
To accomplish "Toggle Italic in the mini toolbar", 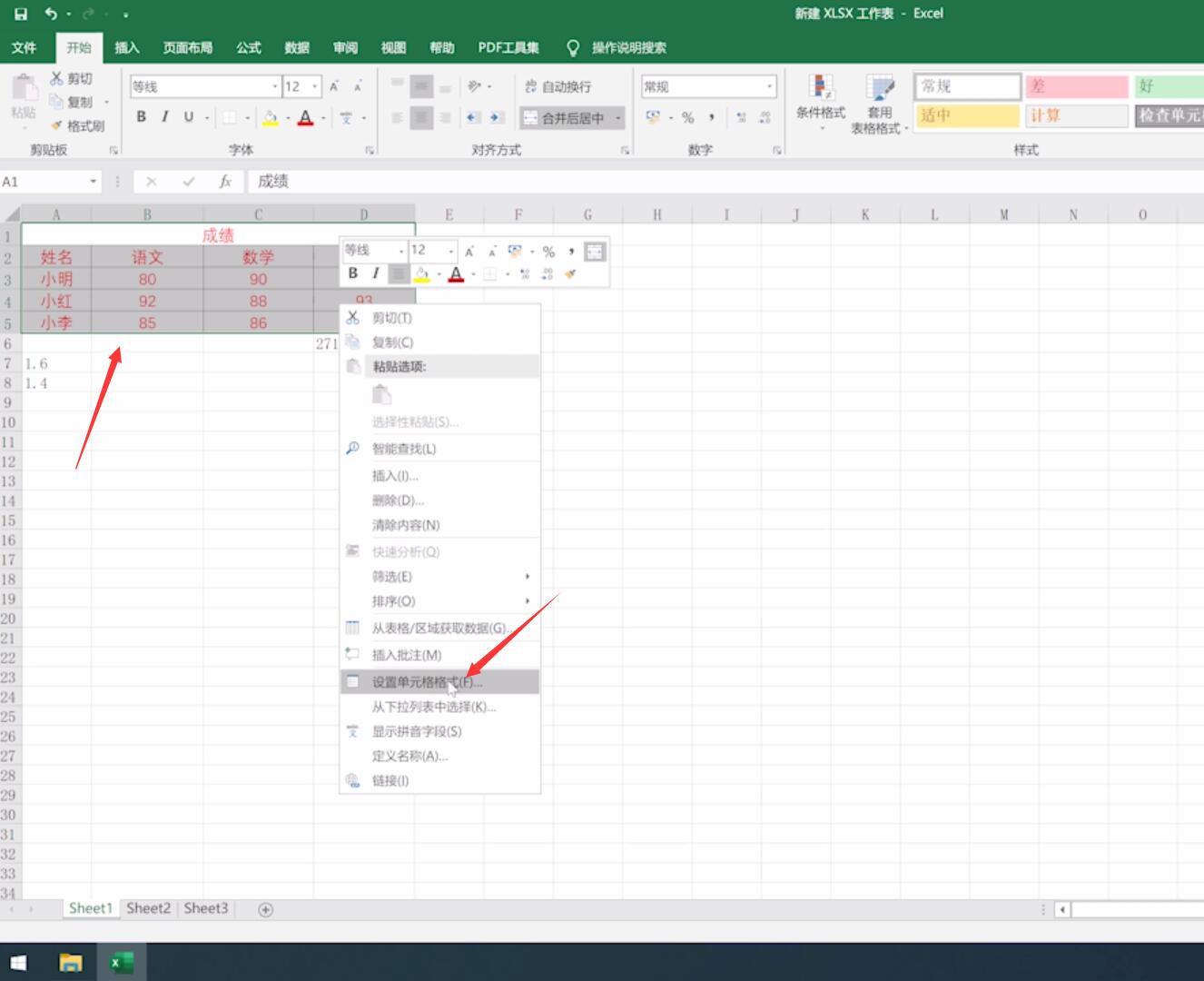I will click(376, 273).
